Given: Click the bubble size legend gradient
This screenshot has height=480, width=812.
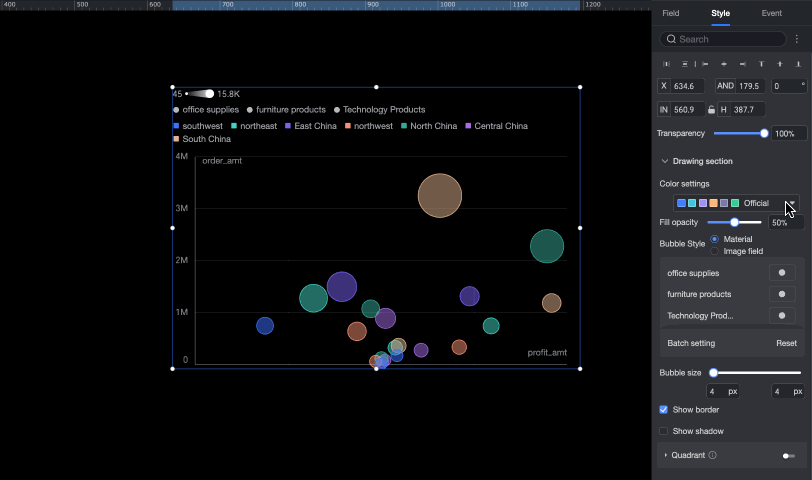Looking at the screenshot, I should pyautogui.click(x=199, y=94).
